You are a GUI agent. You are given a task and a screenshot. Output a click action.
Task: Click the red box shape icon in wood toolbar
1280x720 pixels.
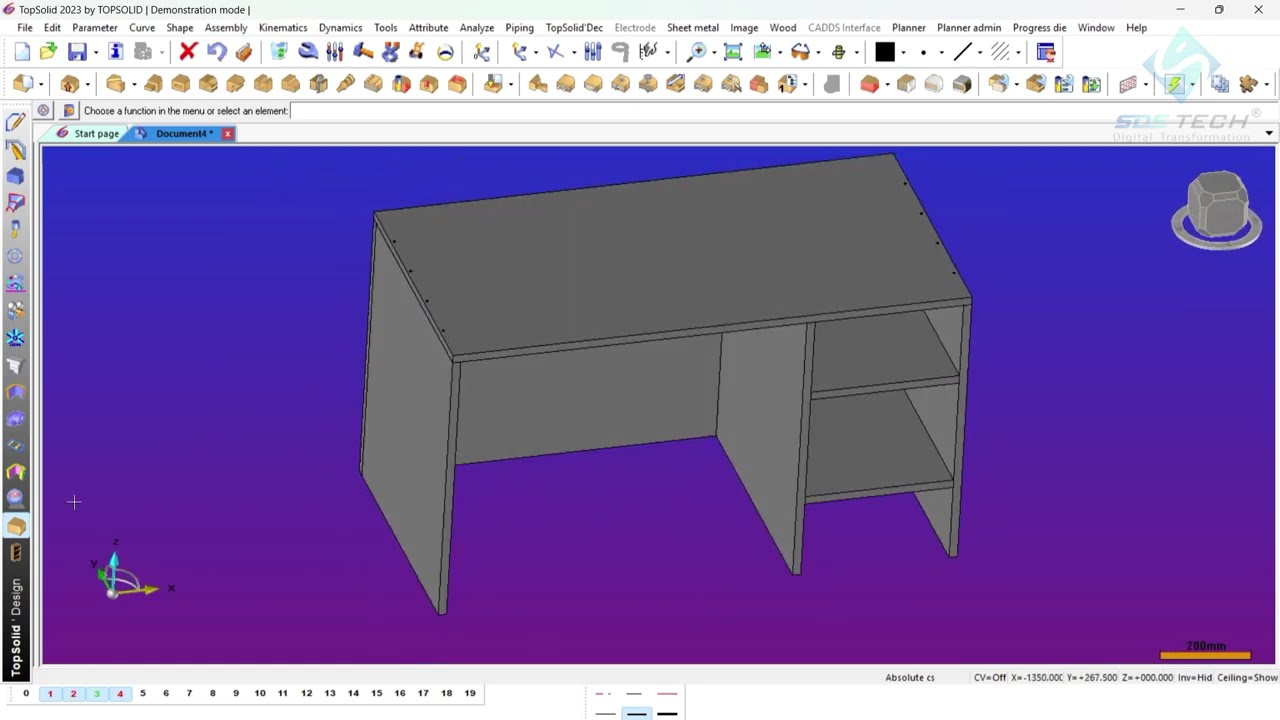click(869, 84)
